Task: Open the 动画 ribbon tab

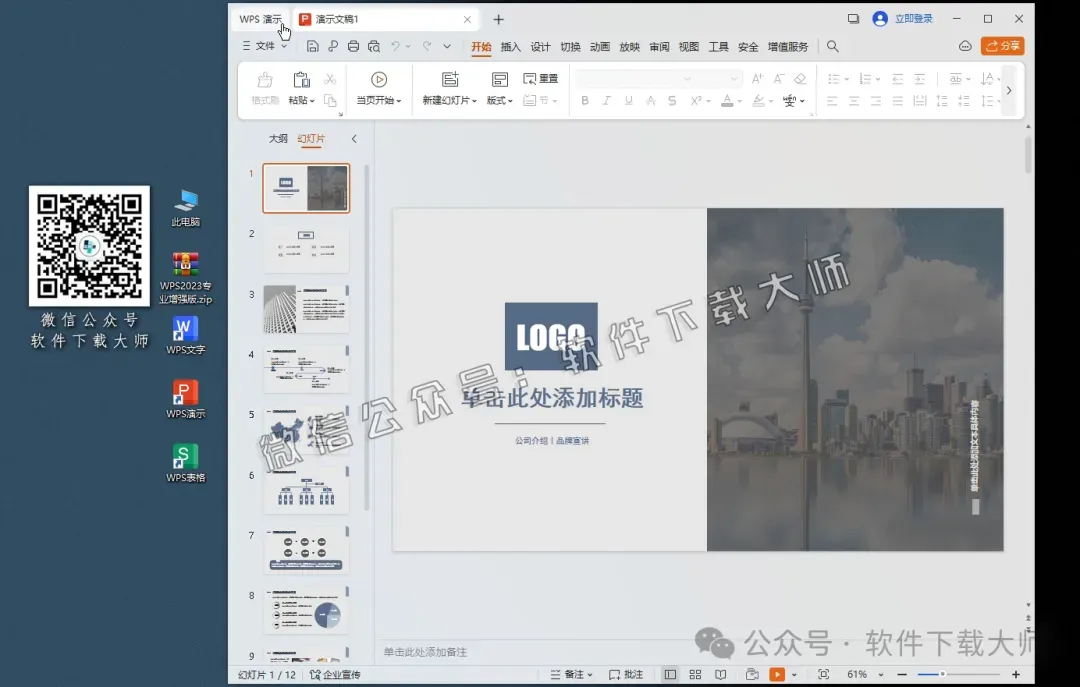Action: pos(600,47)
